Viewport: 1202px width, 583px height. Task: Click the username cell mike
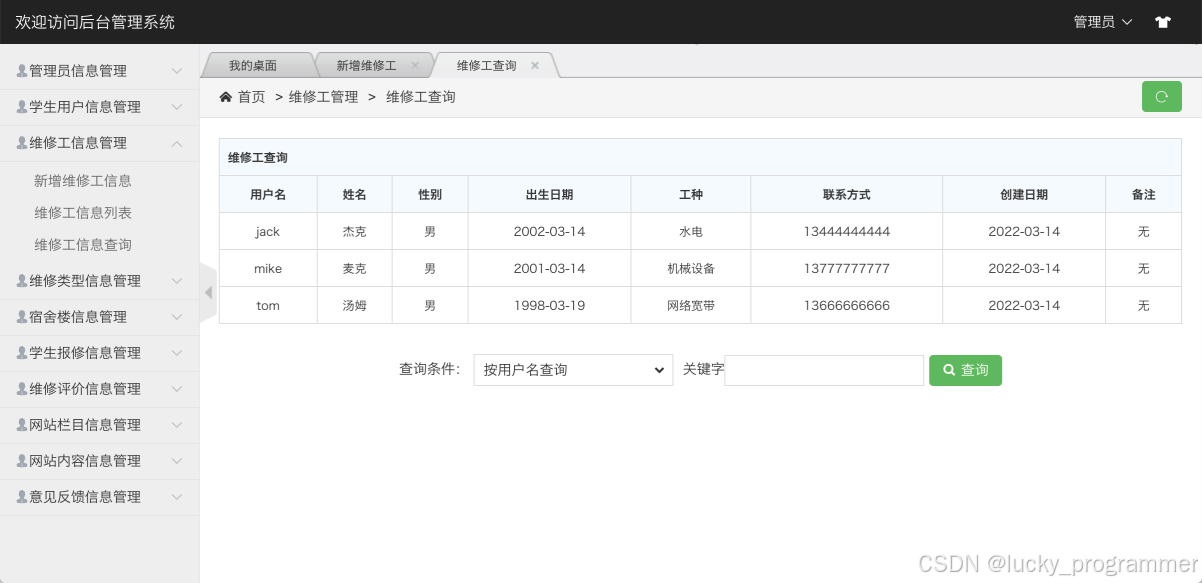tap(268, 269)
